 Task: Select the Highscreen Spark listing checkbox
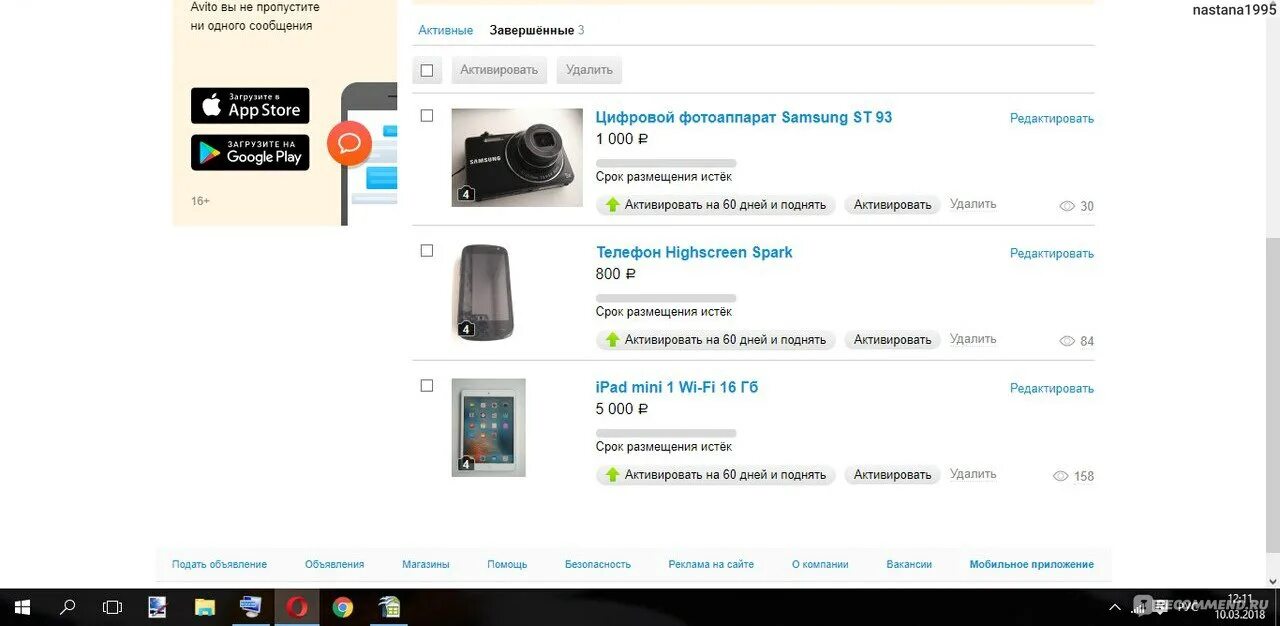427,251
